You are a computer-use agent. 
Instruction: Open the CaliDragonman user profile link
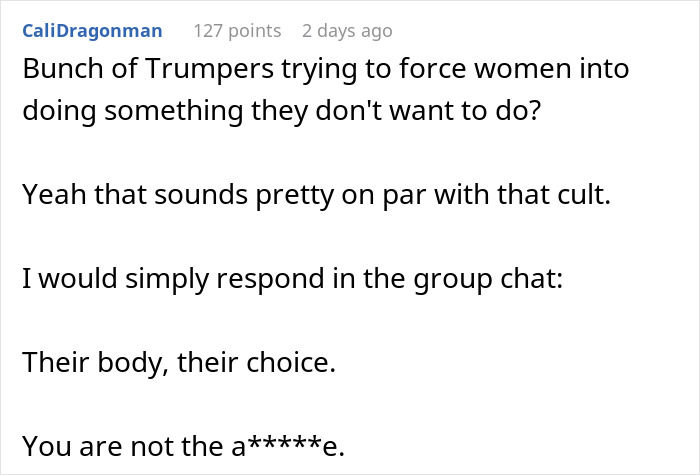91,31
